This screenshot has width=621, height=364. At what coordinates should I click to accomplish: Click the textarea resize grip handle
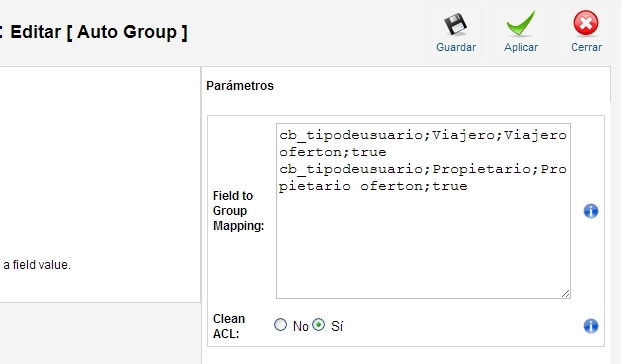point(566,293)
